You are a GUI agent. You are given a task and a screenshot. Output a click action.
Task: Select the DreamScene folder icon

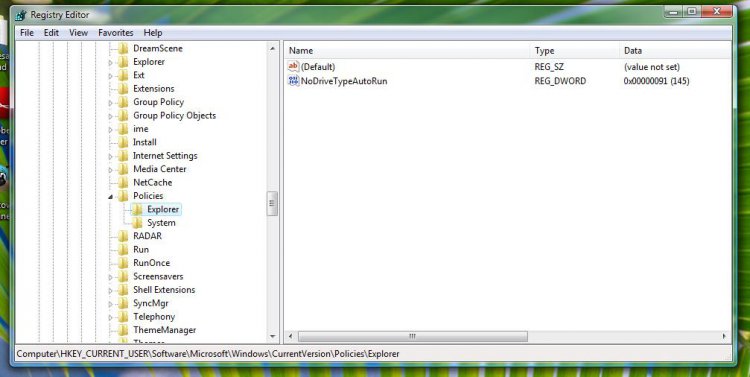[123, 48]
